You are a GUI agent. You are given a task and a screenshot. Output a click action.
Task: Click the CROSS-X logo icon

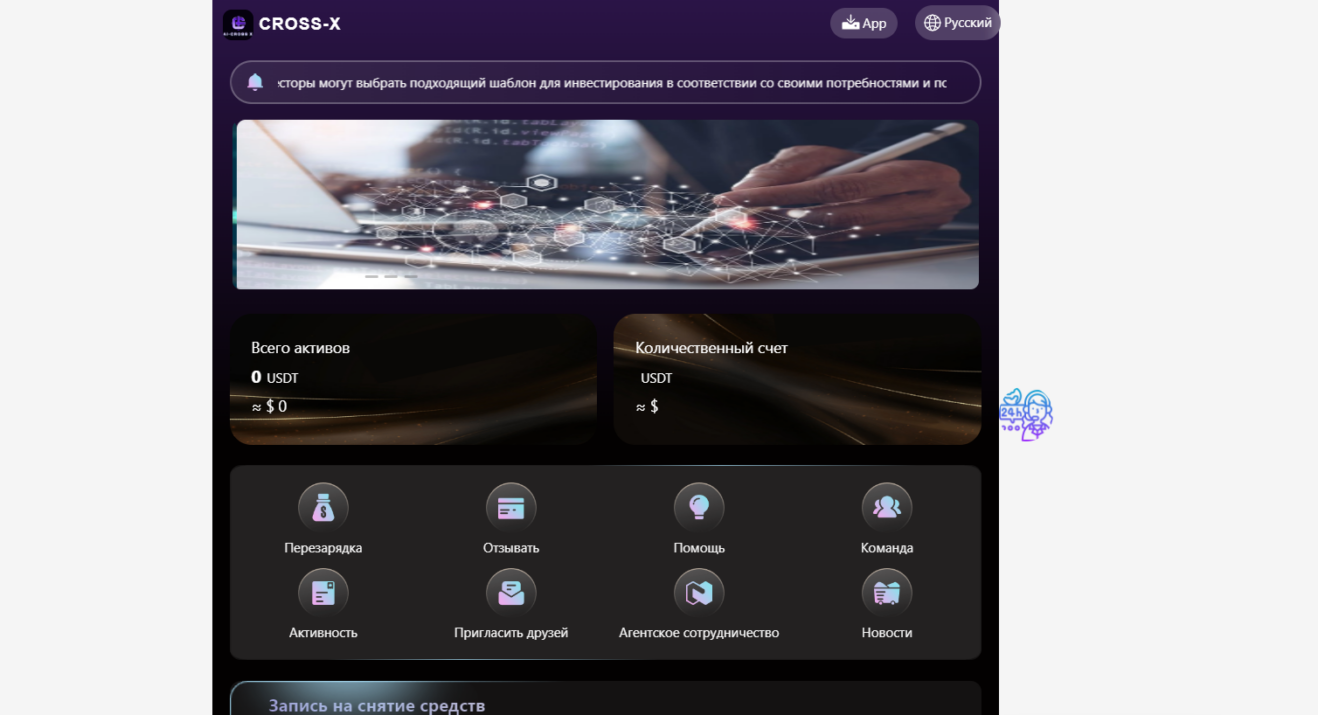(238, 24)
